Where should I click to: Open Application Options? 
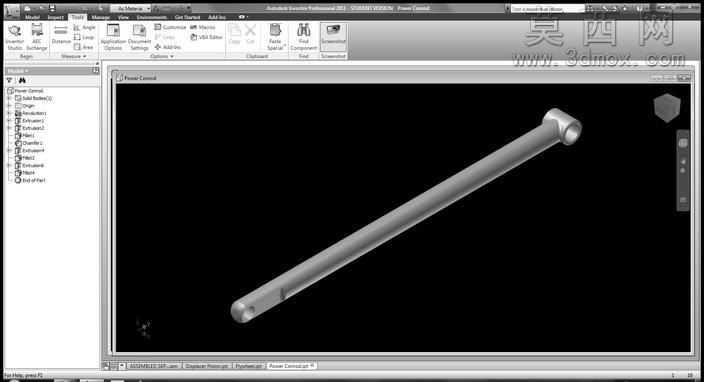coord(113,37)
